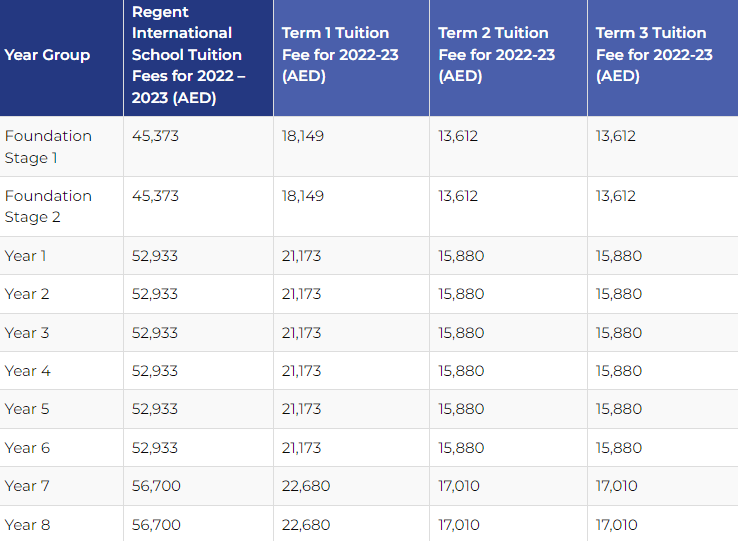Select the annual tuition fees column header
This screenshot has width=738, height=541.
tap(188, 55)
